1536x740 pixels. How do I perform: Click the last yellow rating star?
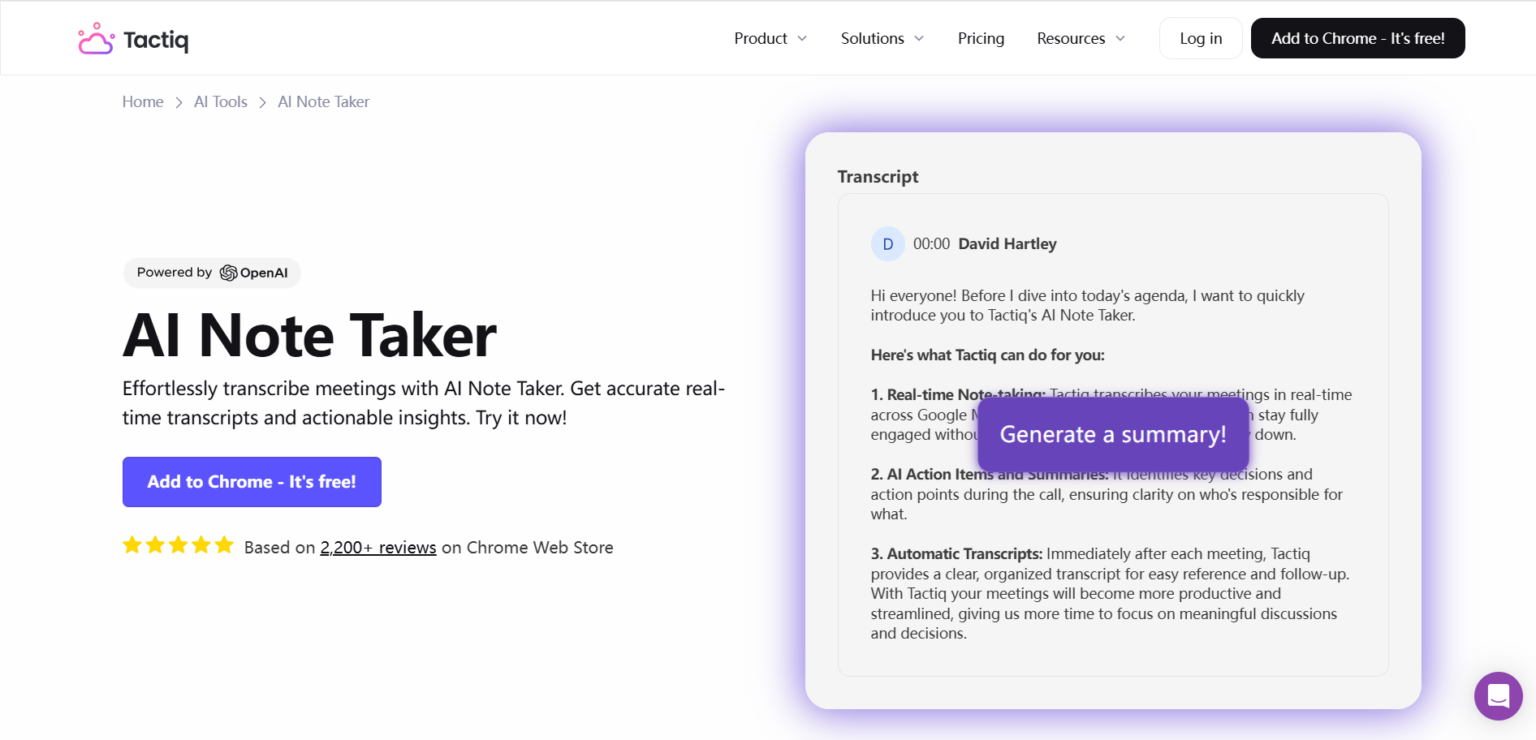point(224,544)
